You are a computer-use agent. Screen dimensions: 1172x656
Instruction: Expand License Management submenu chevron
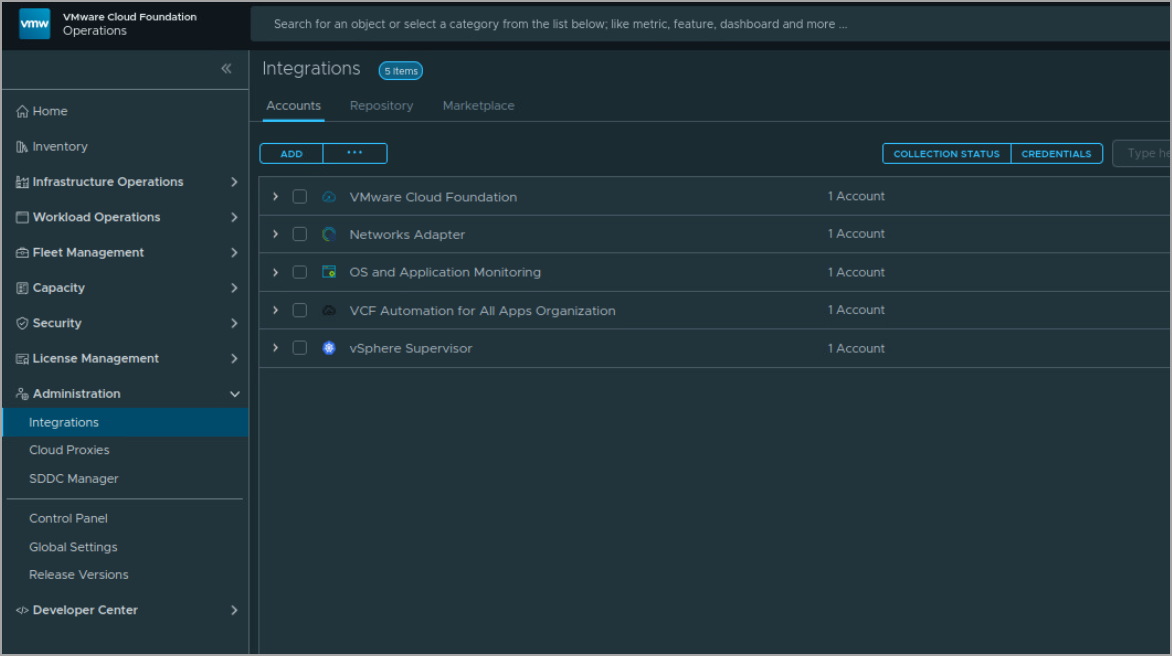coord(234,359)
